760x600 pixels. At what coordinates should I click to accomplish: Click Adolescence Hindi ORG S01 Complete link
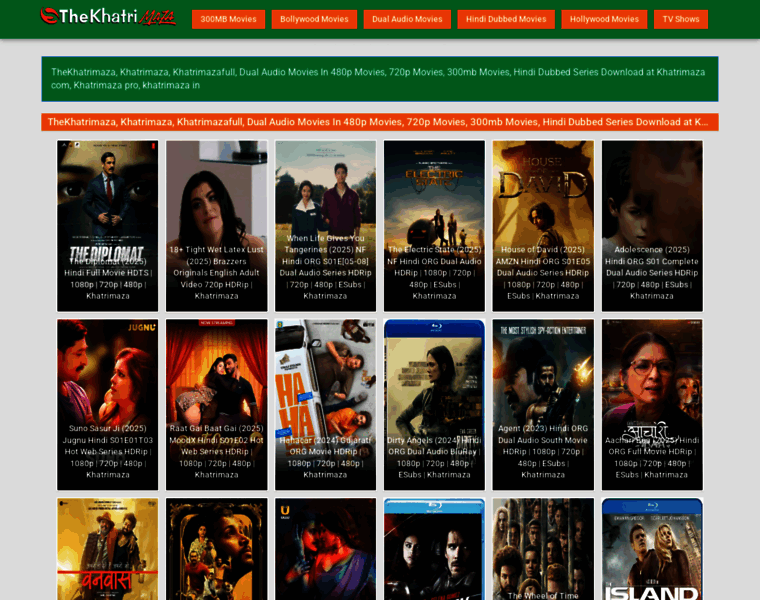coord(652,273)
